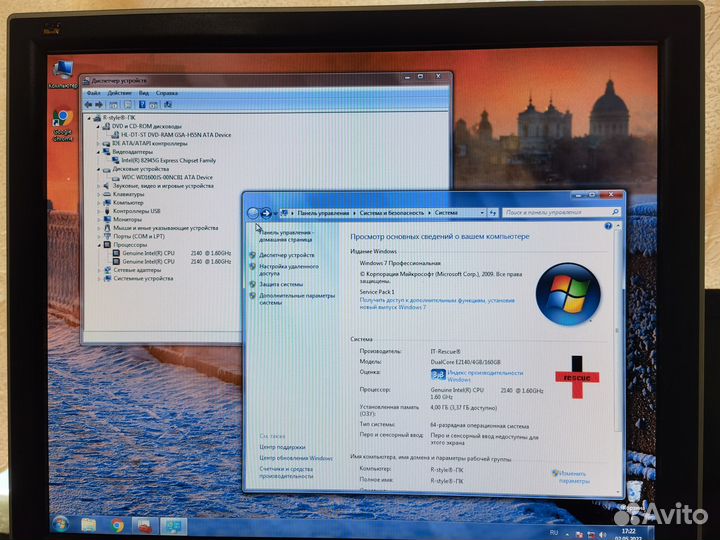Viewport: 720px width, 540px height.
Task: Click back button in System window
Action: point(253,213)
